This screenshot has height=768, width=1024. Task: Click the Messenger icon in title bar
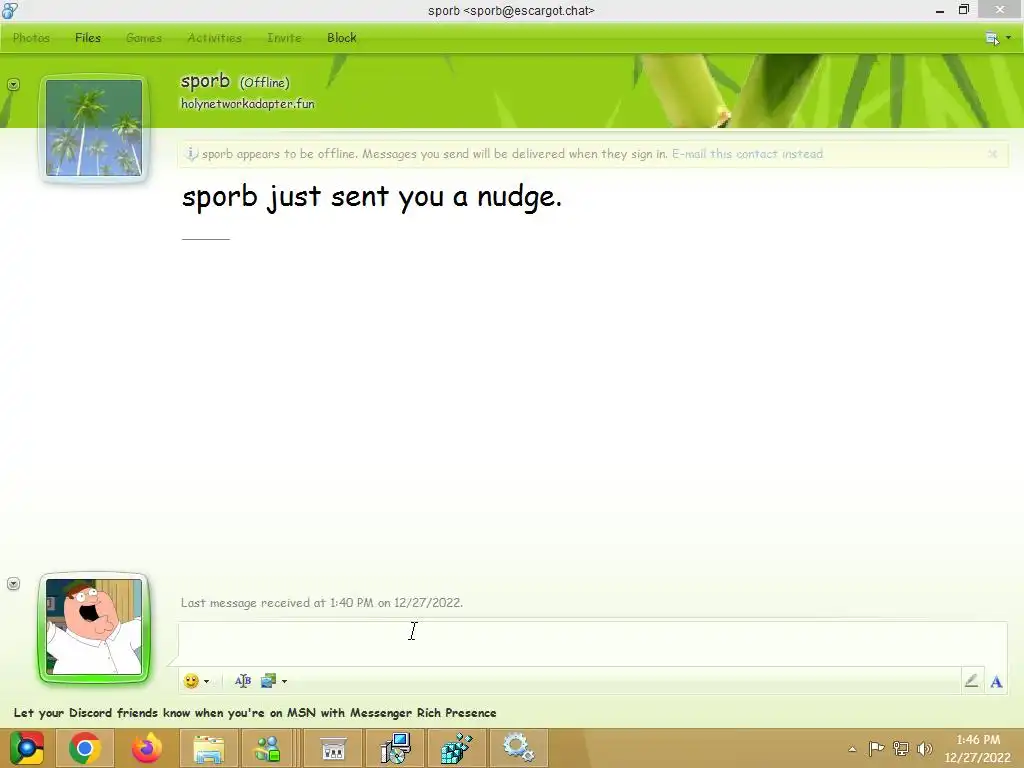[10, 10]
